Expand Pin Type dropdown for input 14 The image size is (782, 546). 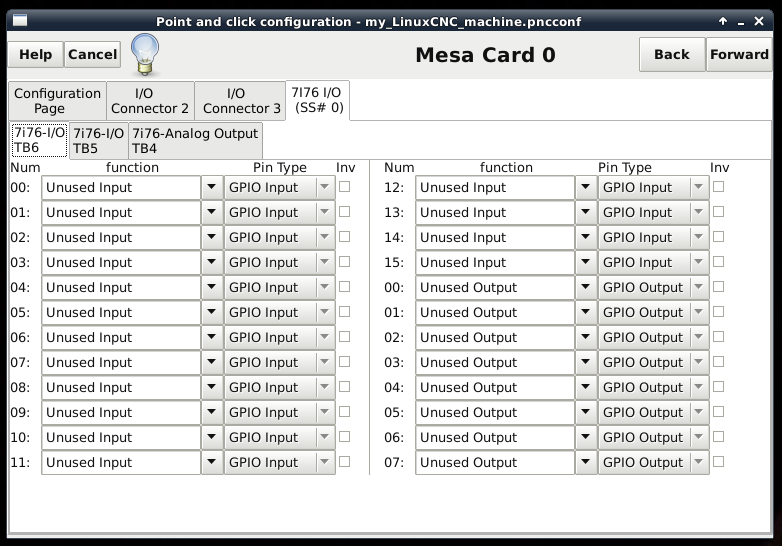pyautogui.click(x=653, y=237)
